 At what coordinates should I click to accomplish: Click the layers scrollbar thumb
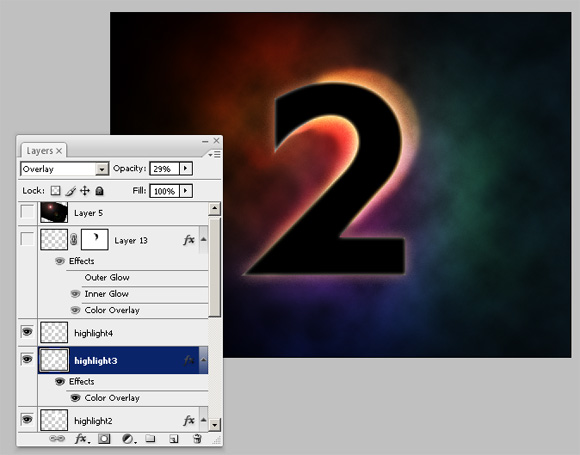point(215,267)
